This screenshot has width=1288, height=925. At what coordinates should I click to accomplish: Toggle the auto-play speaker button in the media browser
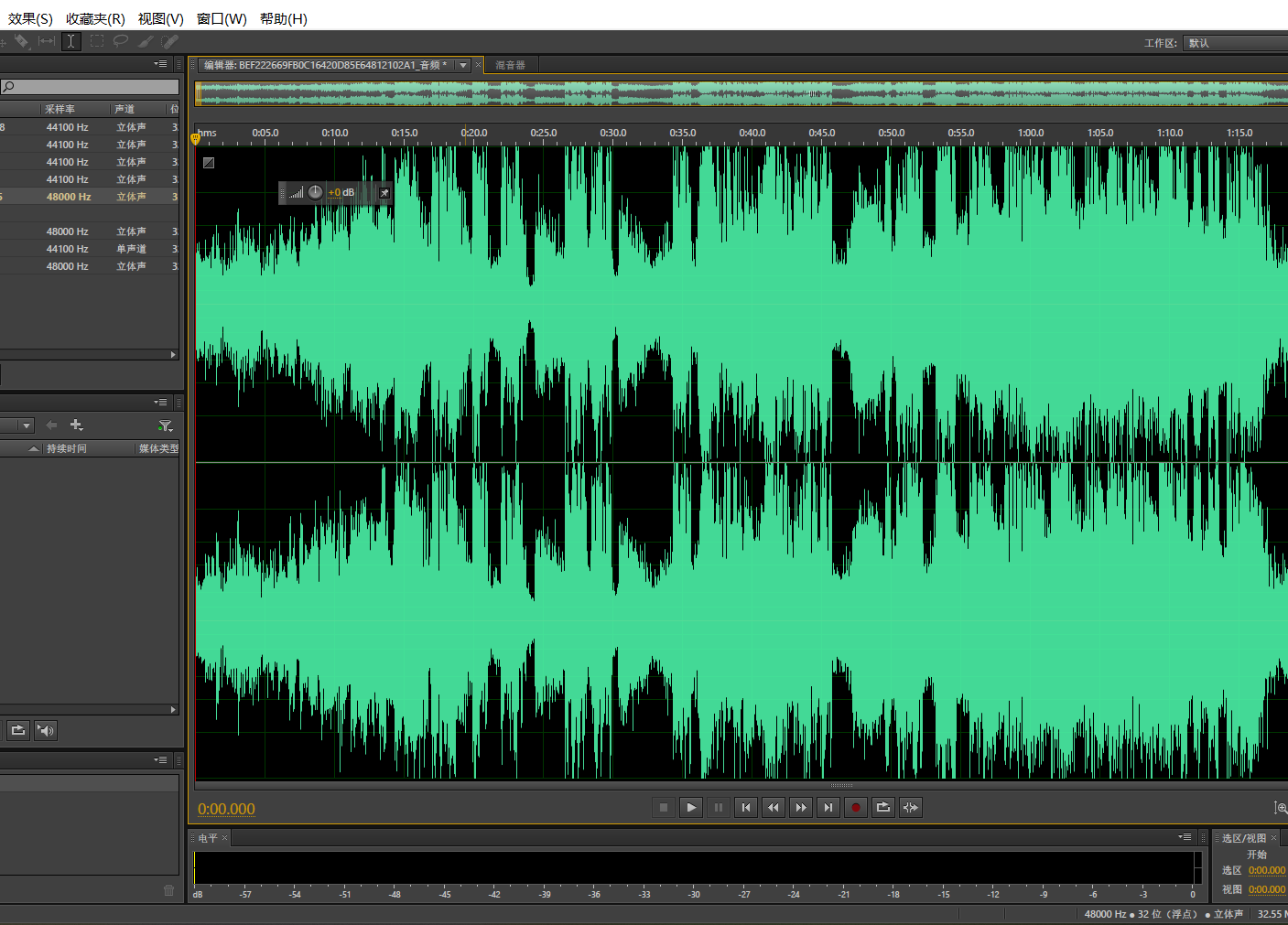46,730
